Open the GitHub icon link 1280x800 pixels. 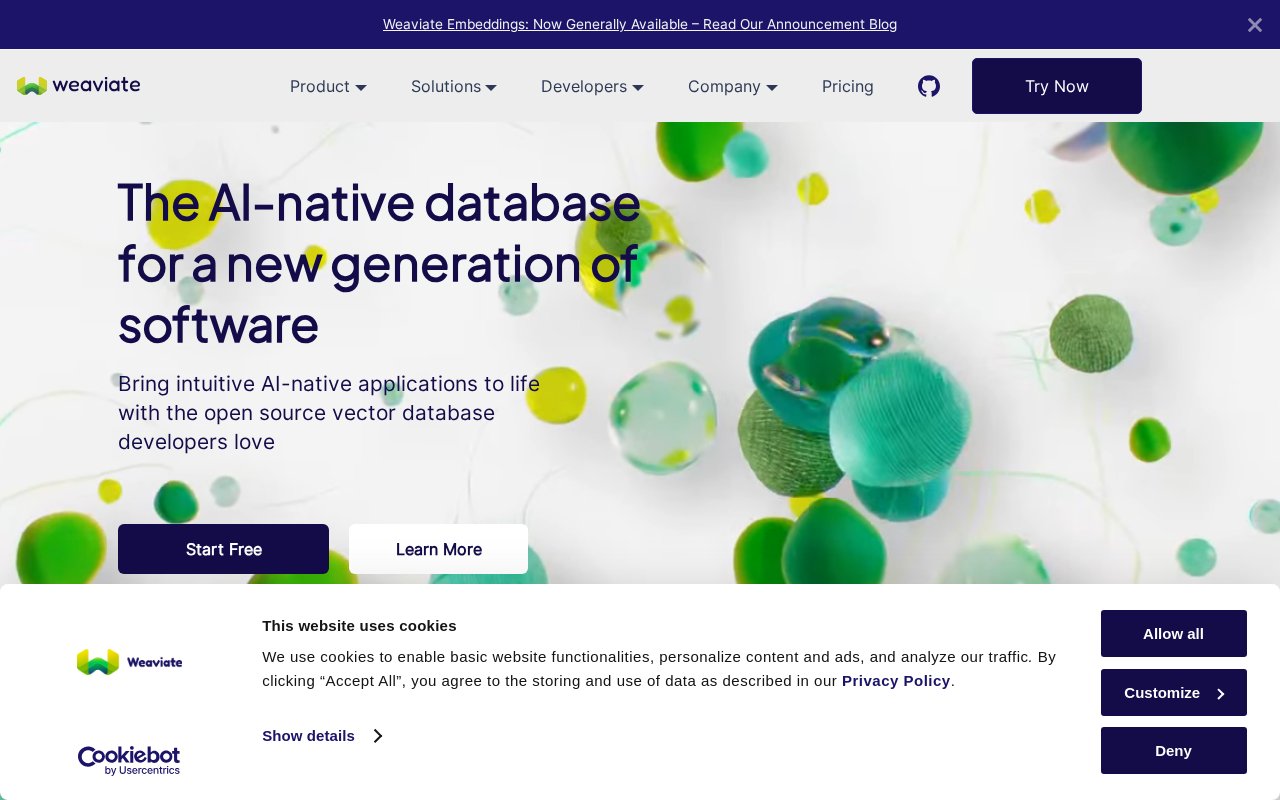click(929, 86)
